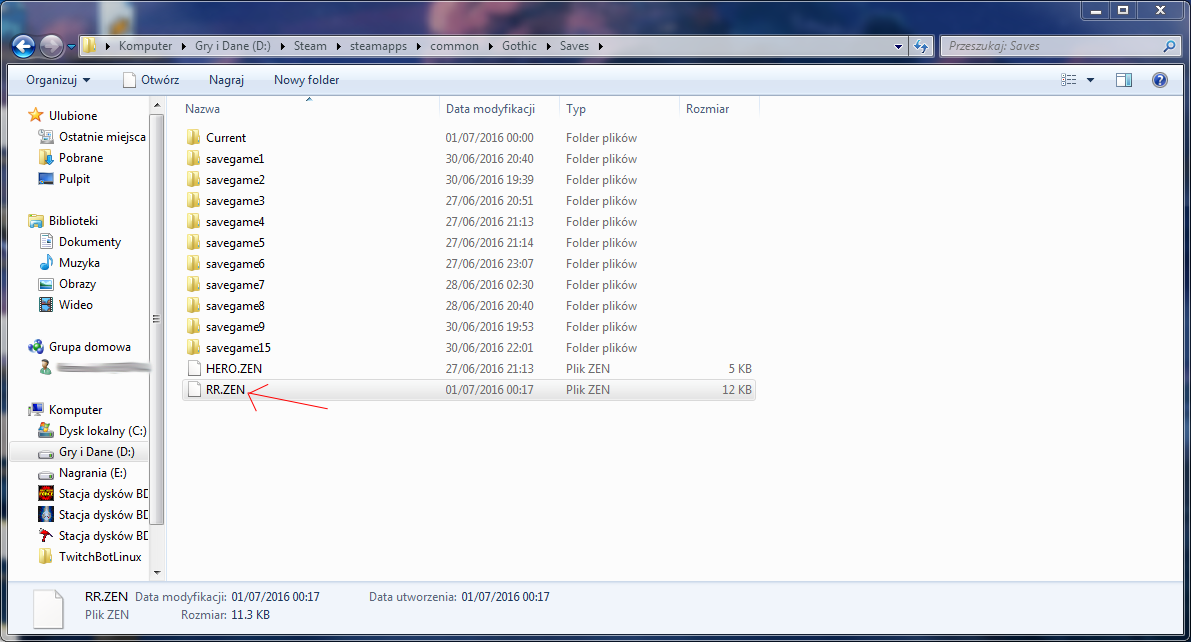Screen dimensions: 1191x642
Task: Create a new folder with Nowy folder
Action: (306, 80)
